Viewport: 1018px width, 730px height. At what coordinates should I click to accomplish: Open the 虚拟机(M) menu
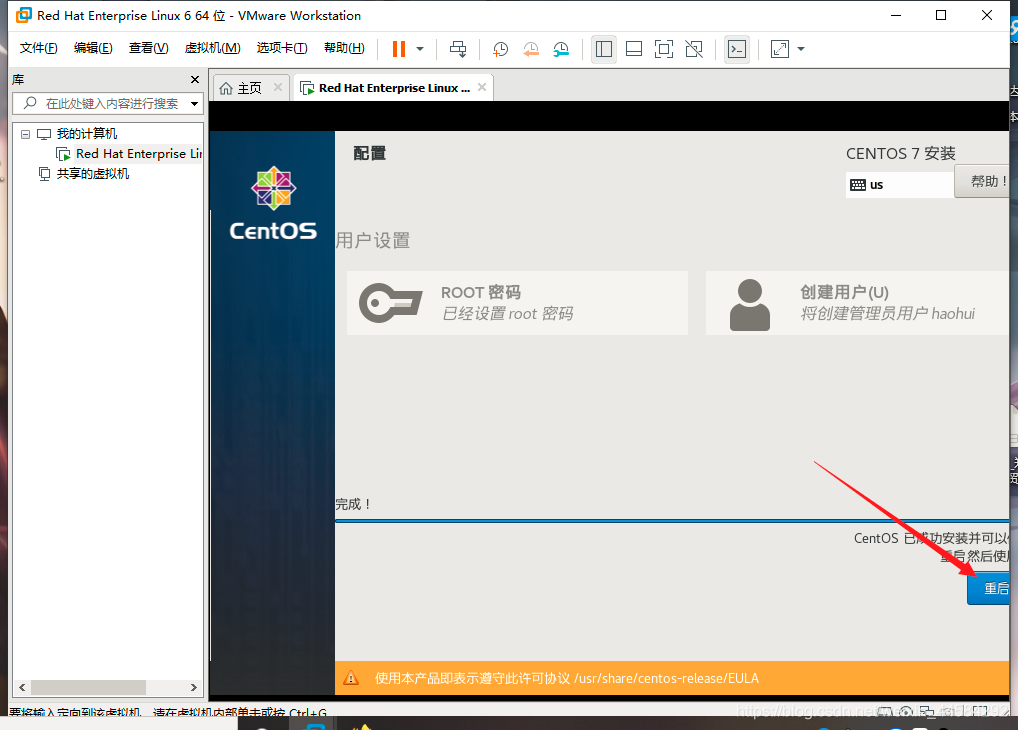212,48
